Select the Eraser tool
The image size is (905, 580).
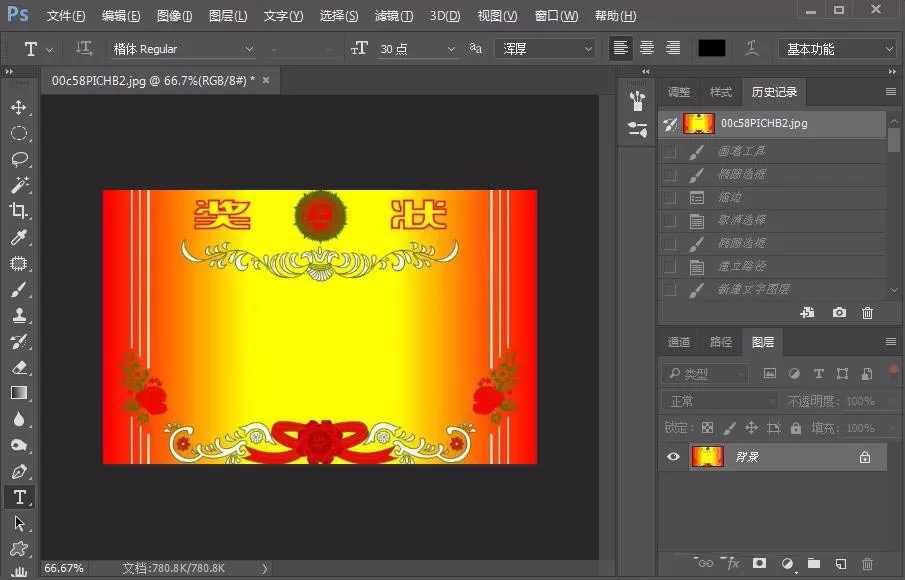point(18,367)
